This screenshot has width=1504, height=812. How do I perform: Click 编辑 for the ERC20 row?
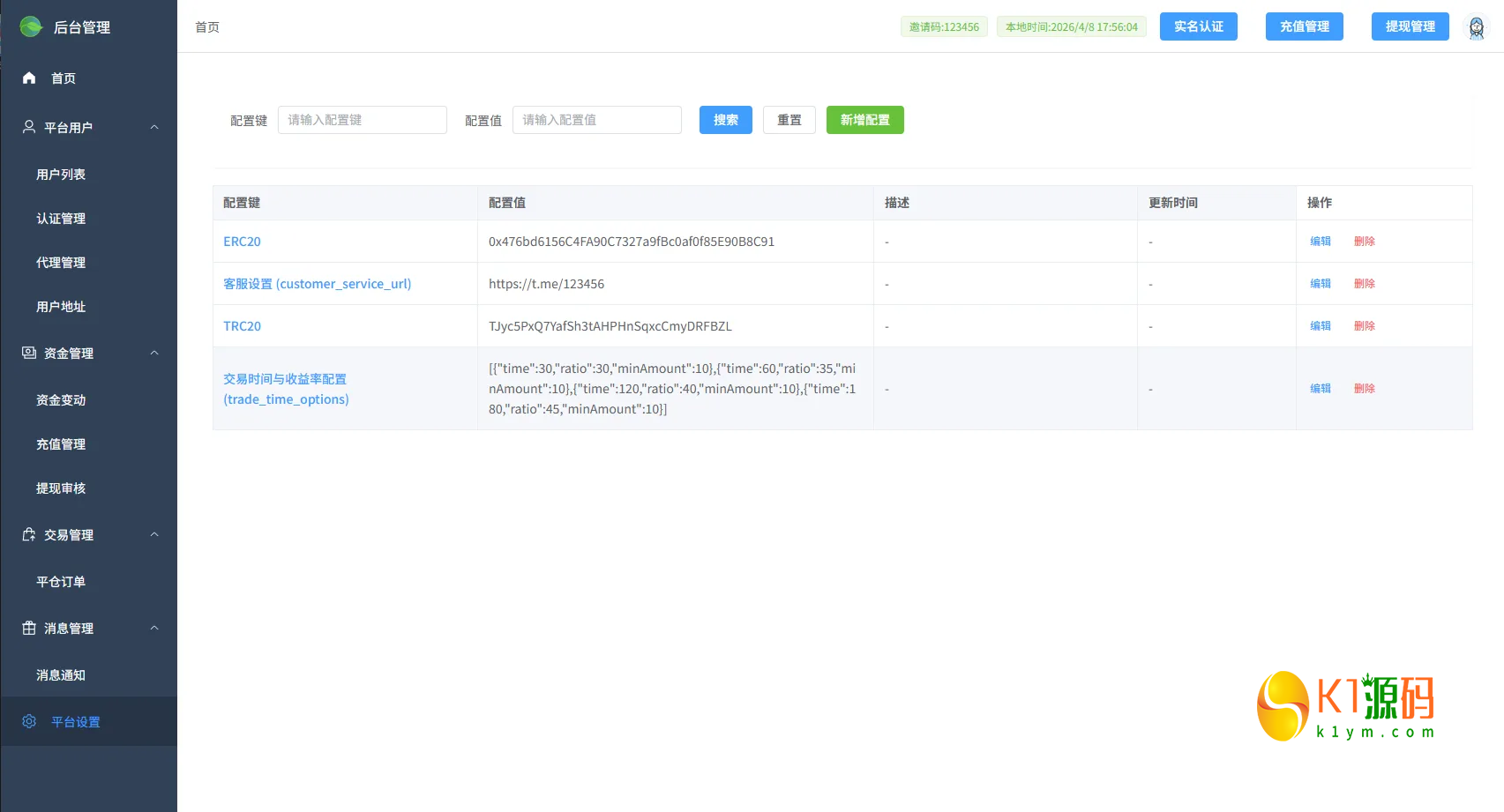(1320, 242)
